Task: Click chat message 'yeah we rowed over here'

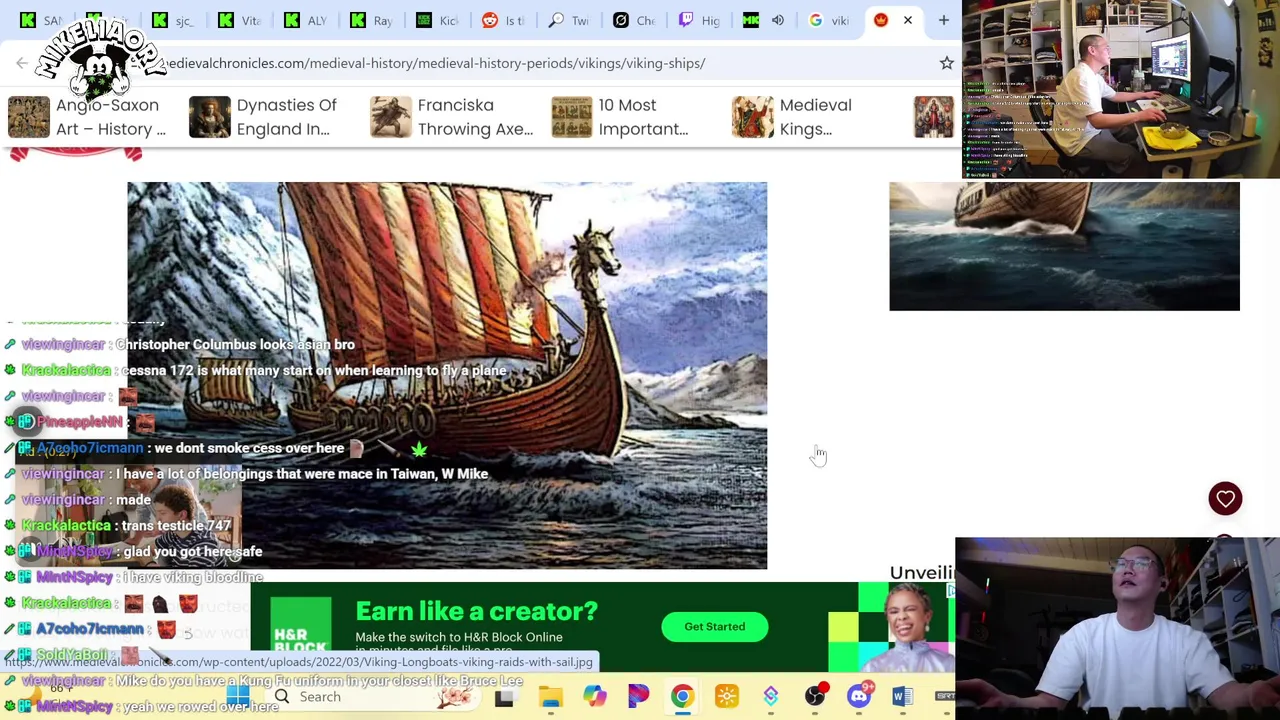Action: click(200, 707)
